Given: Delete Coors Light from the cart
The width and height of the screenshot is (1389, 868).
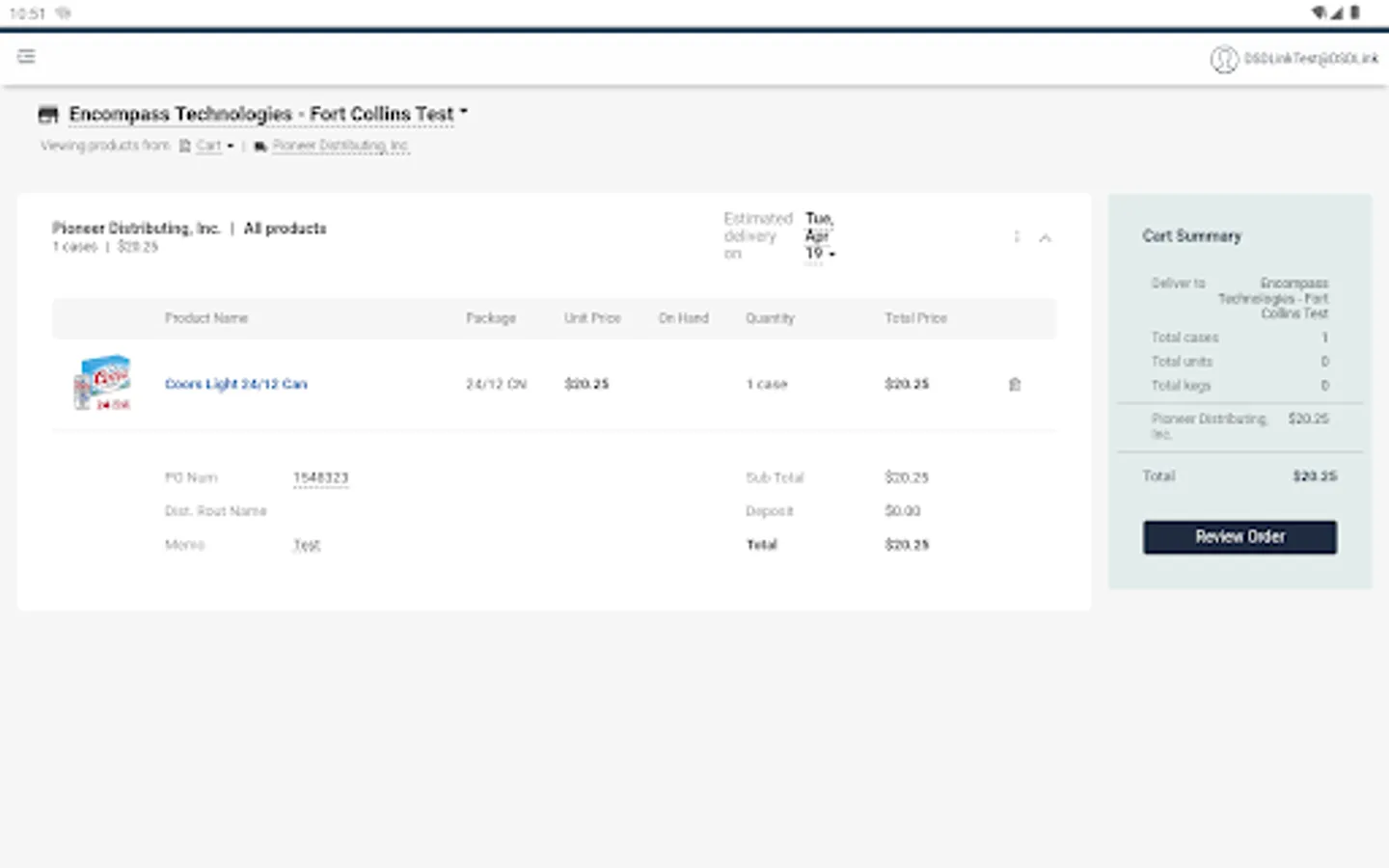Looking at the screenshot, I should (1015, 384).
